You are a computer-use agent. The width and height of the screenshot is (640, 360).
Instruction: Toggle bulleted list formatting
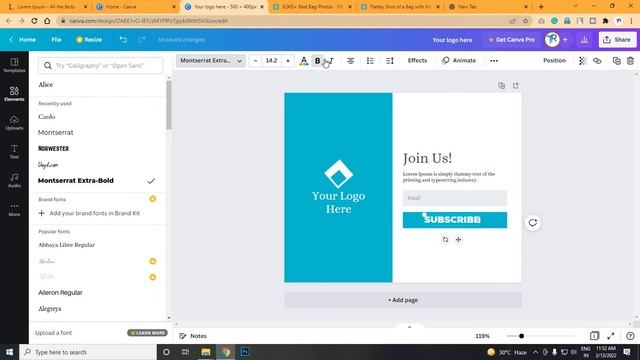(x=370, y=61)
